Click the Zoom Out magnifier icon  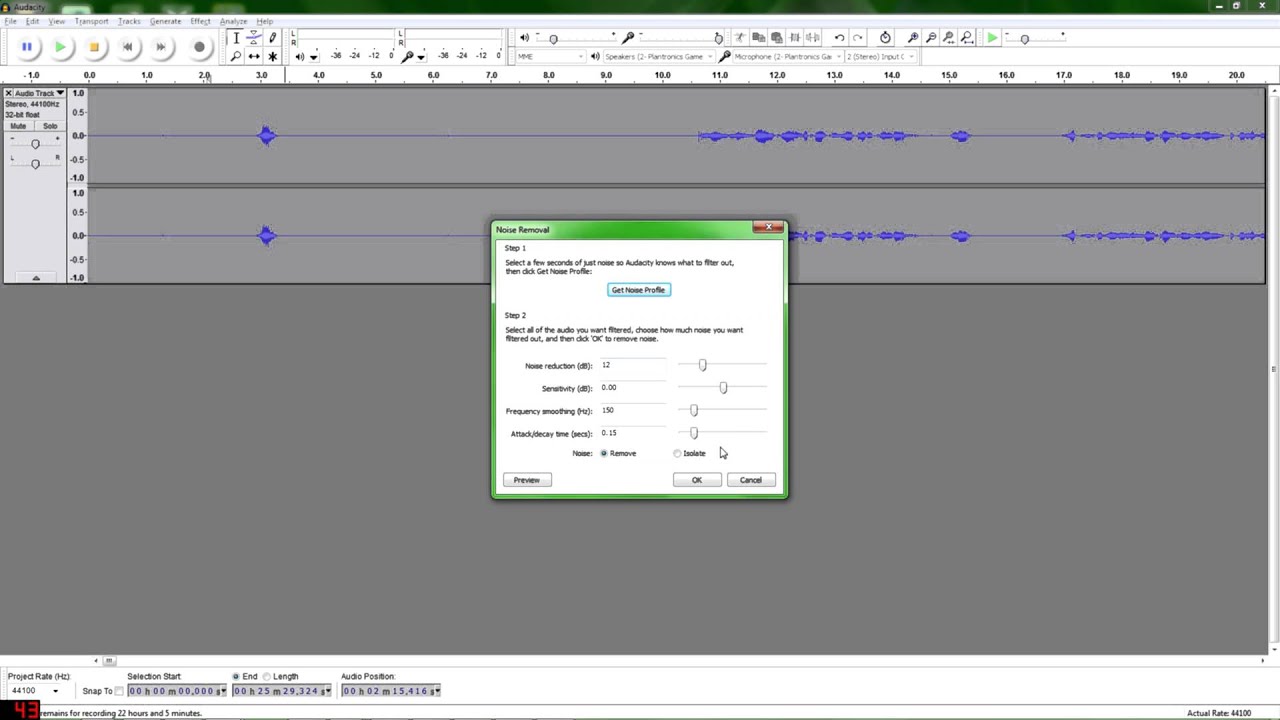pyautogui.click(x=930, y=38)
